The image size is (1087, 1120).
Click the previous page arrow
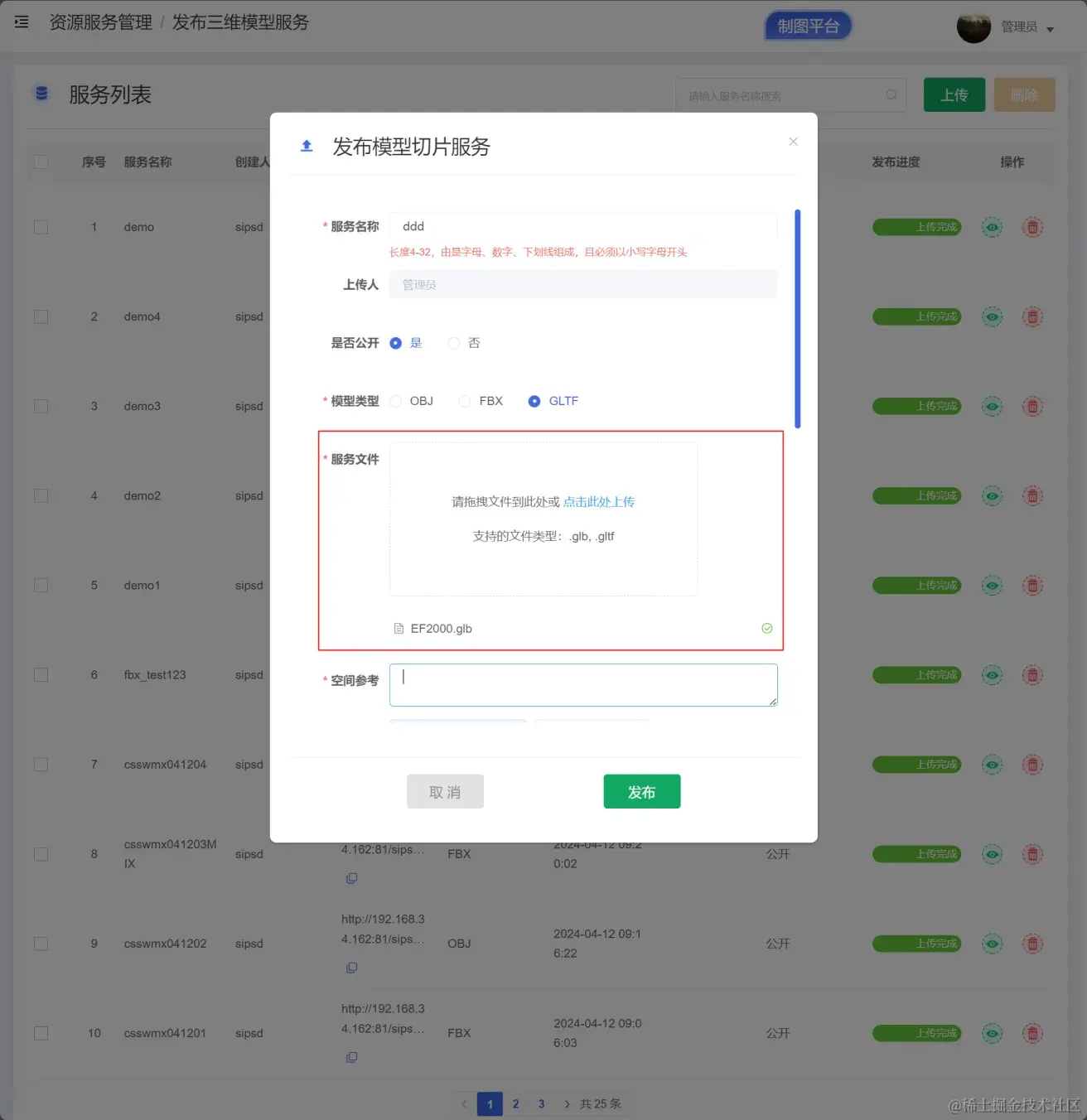pos(464,1103)
